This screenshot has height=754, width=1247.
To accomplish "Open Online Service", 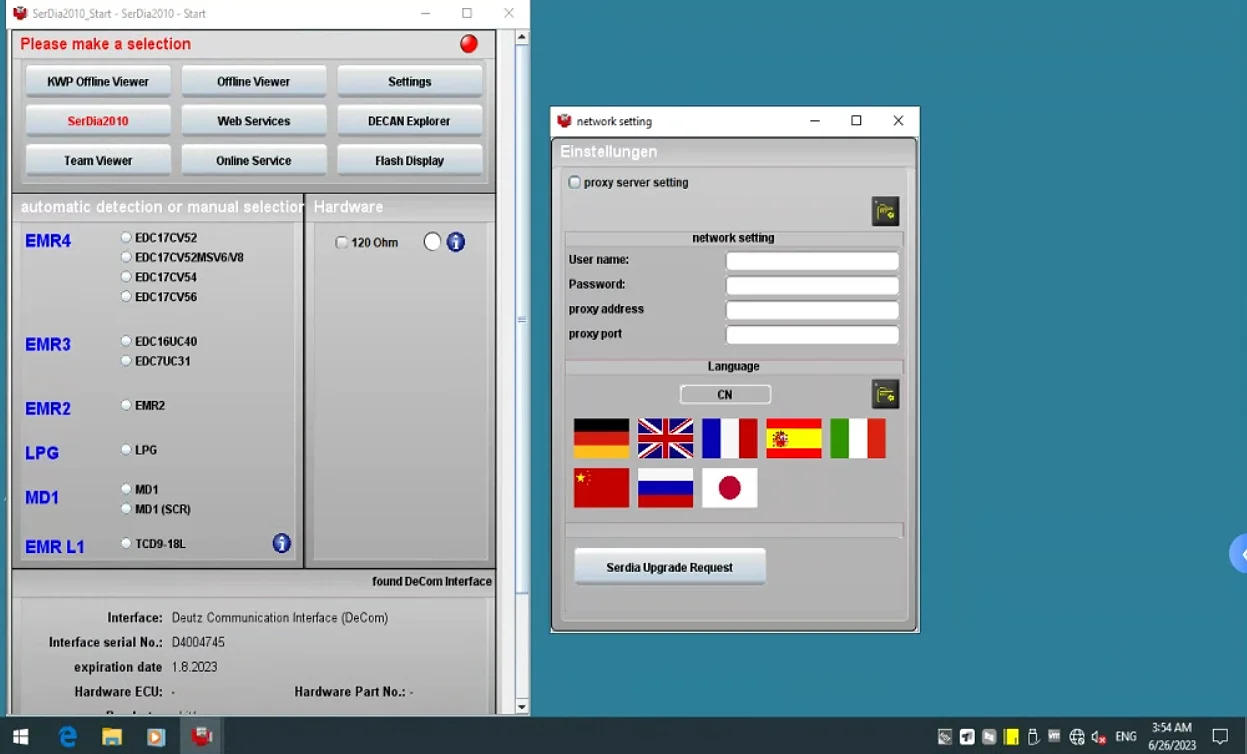I will [254, 160].
